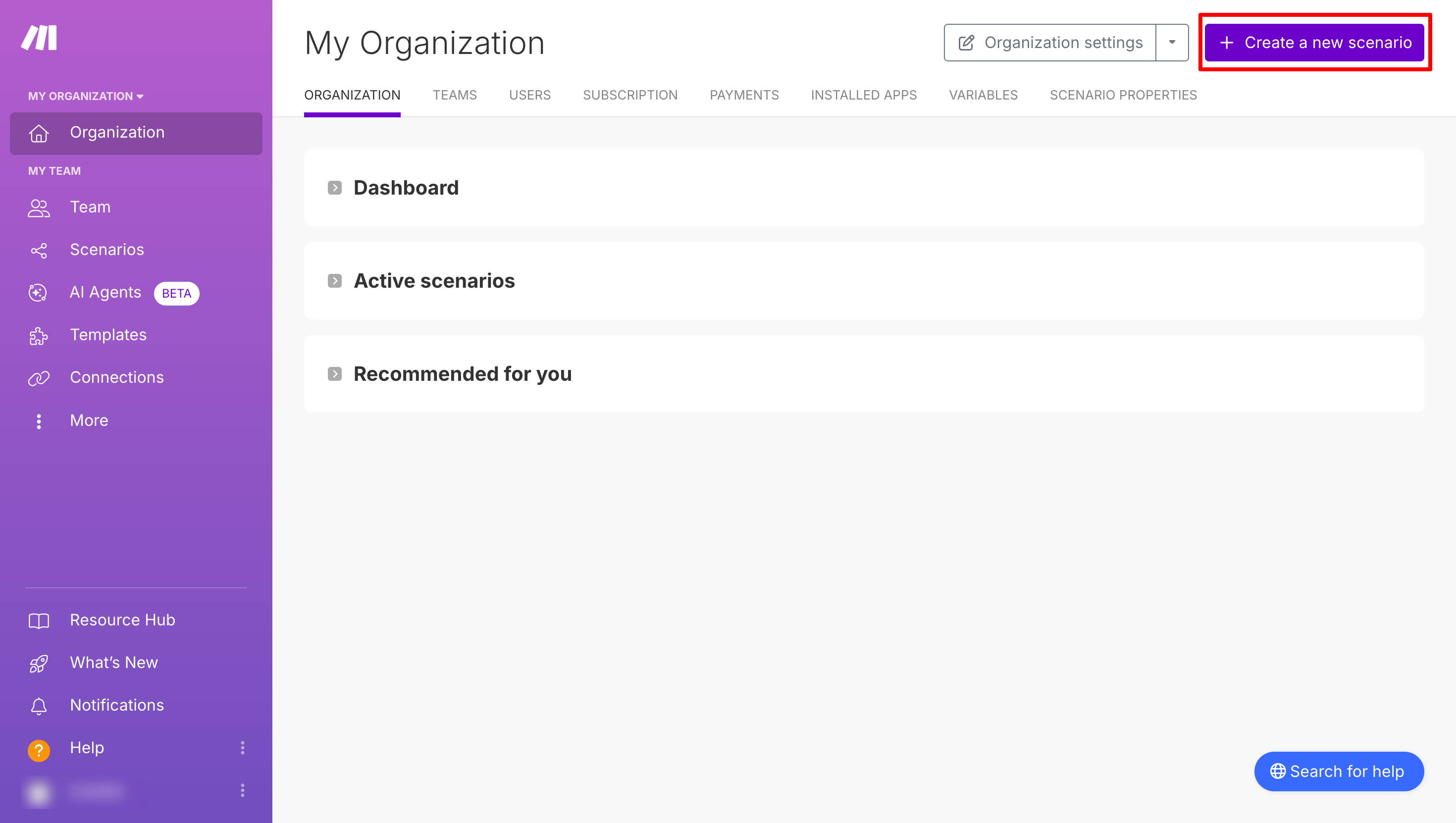Expand the Recommended for you section
The image size is (1456, 823).
click(x=335, y=374)
